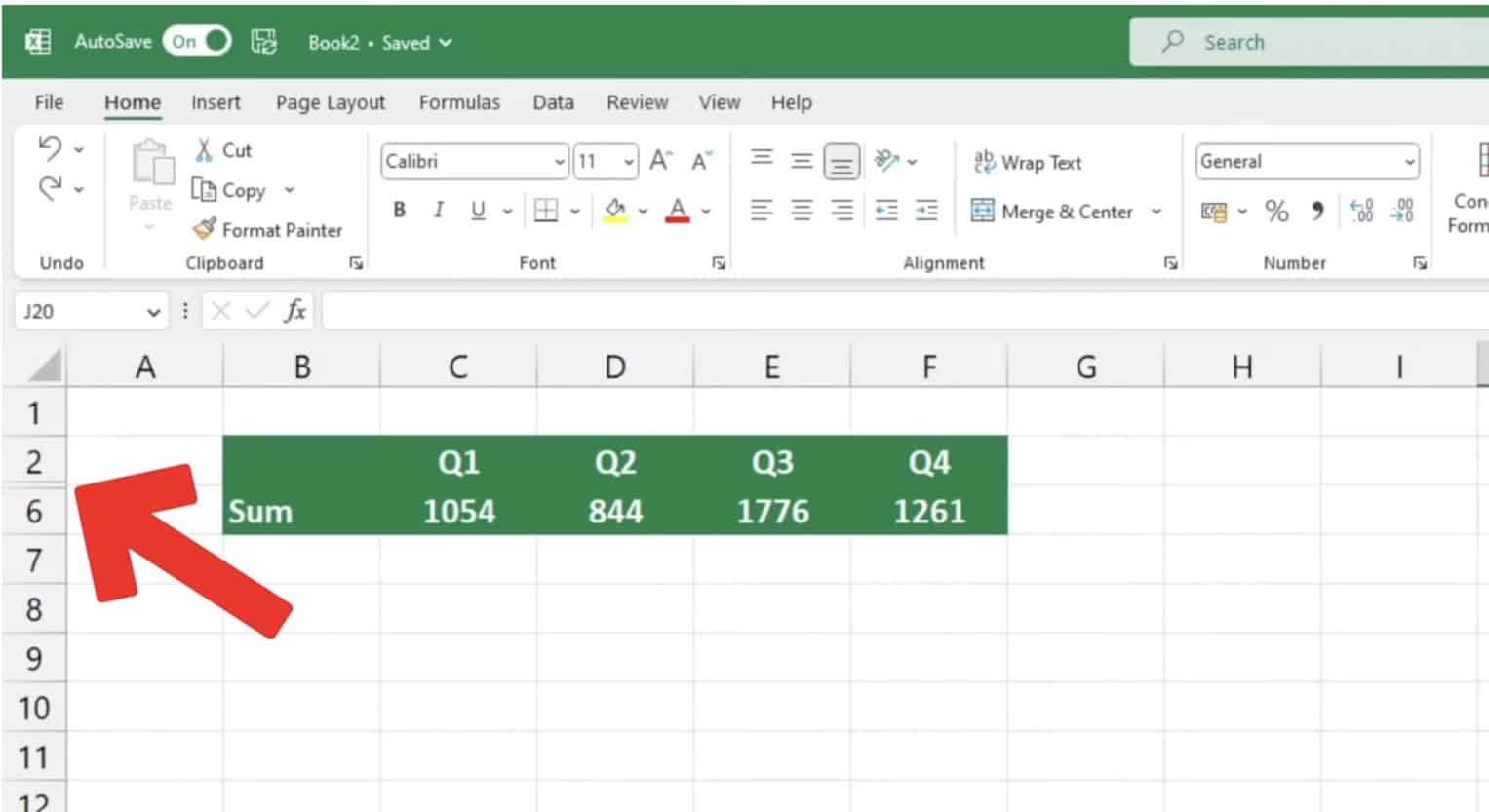This screenshot has width=1489, height=812.
Task: Click the Undo button
Action: point(53,148)
